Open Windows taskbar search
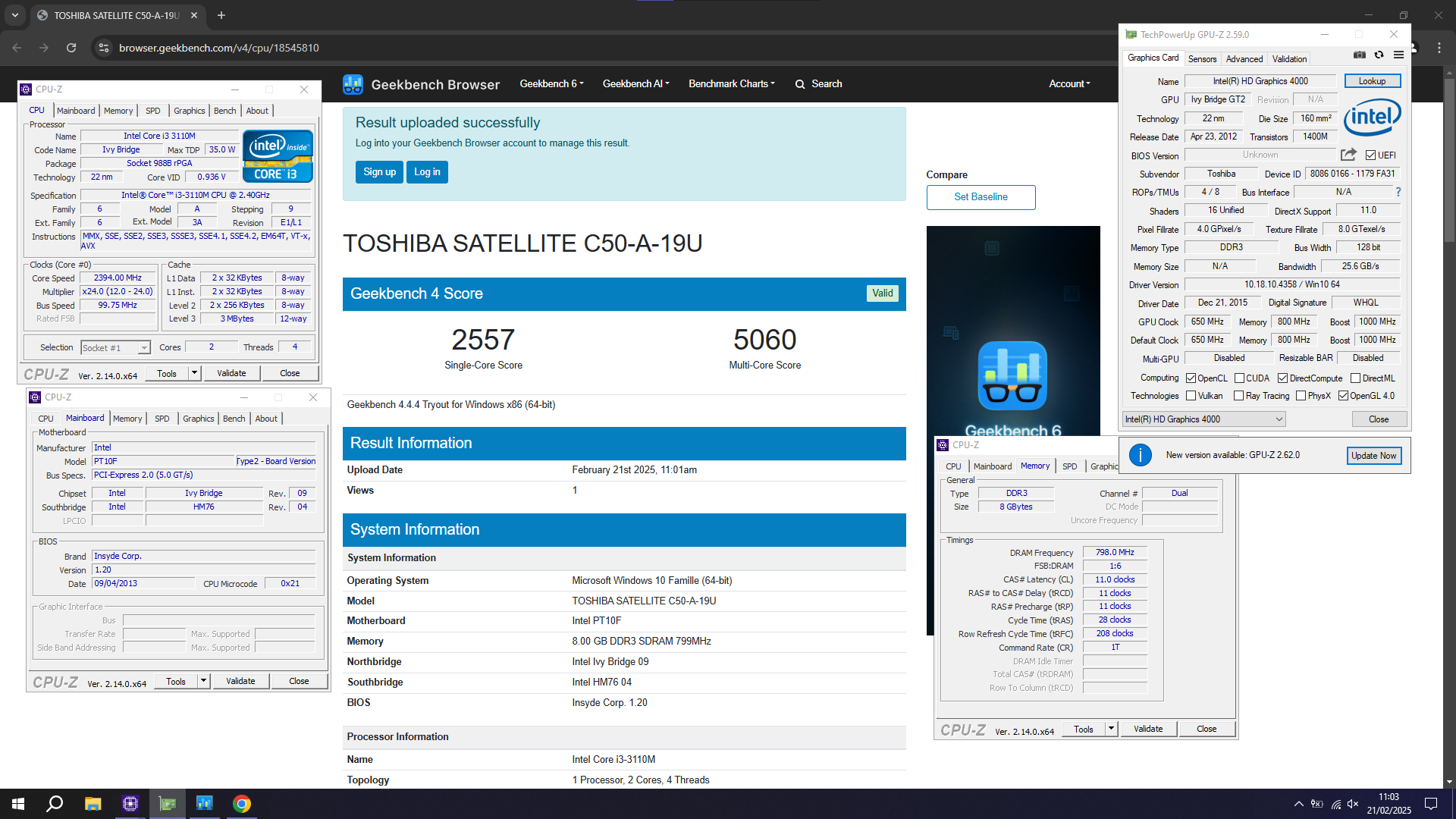 tap(55, 804)
